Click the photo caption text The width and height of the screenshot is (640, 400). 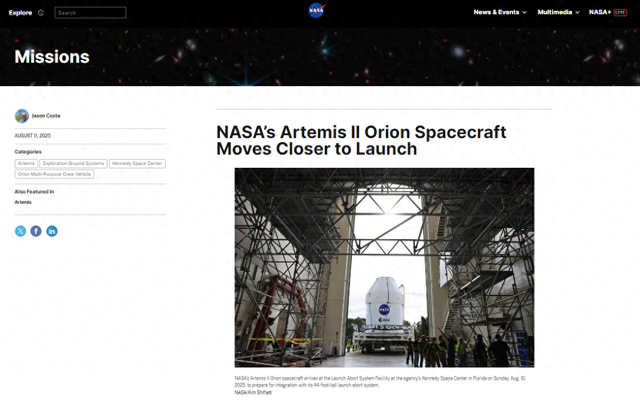pyautogui.click(x=380, y=382)
